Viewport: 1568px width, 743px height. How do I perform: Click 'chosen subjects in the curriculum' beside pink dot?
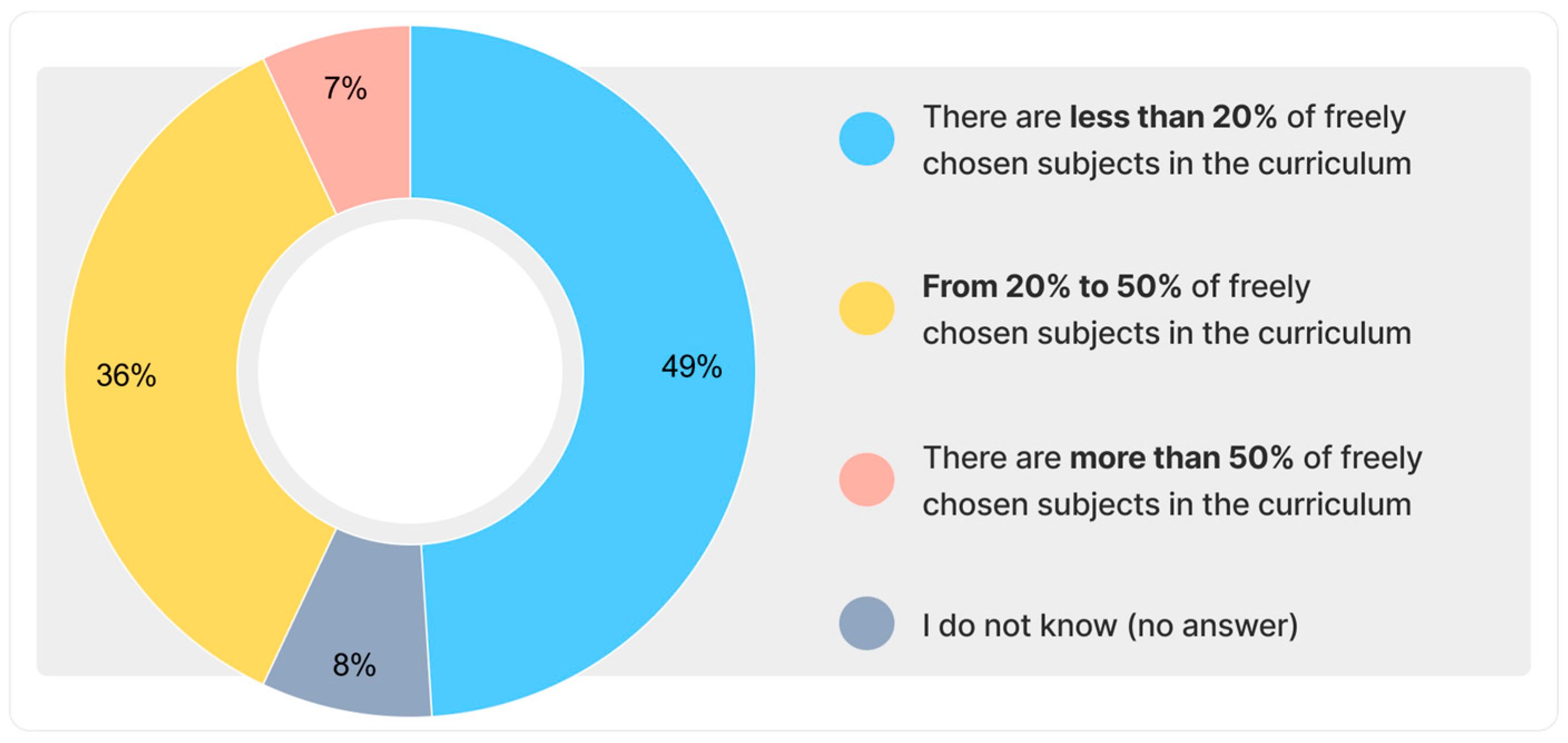1166,504
